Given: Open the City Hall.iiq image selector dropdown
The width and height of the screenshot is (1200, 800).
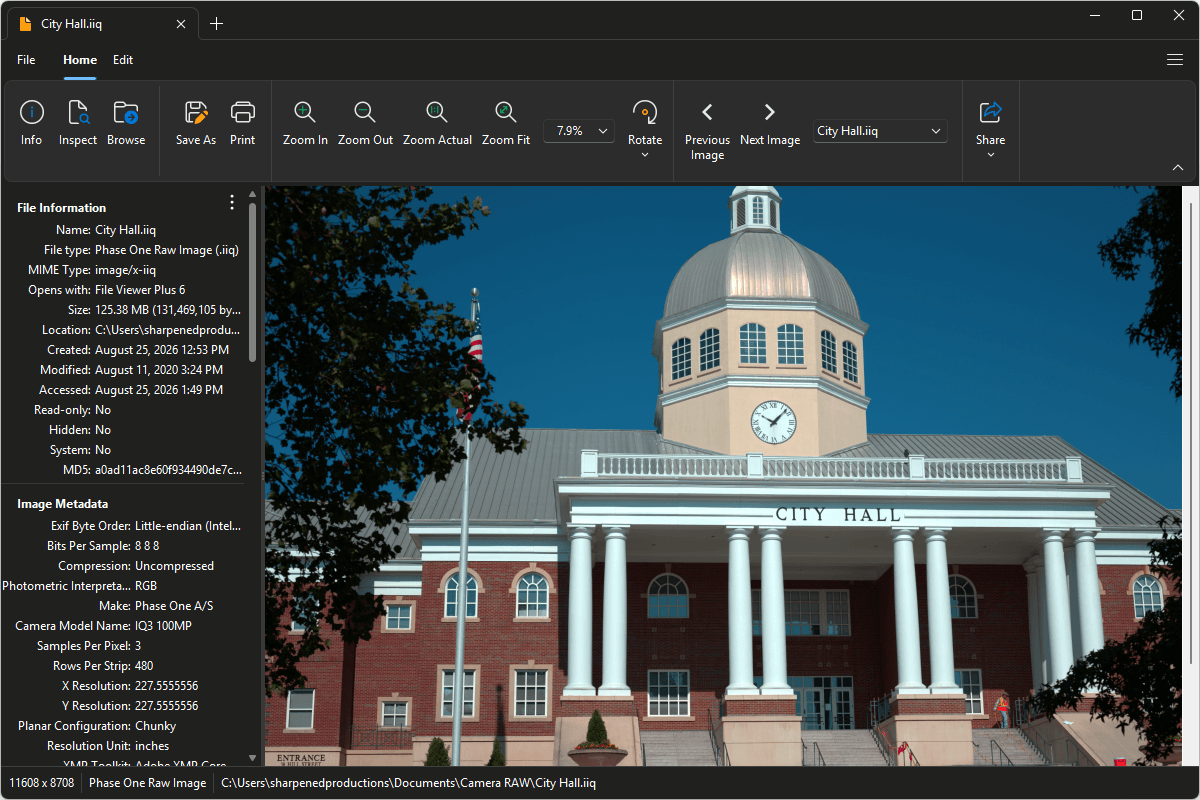Looking at the screenshot, I should click(x=880, y=131).
